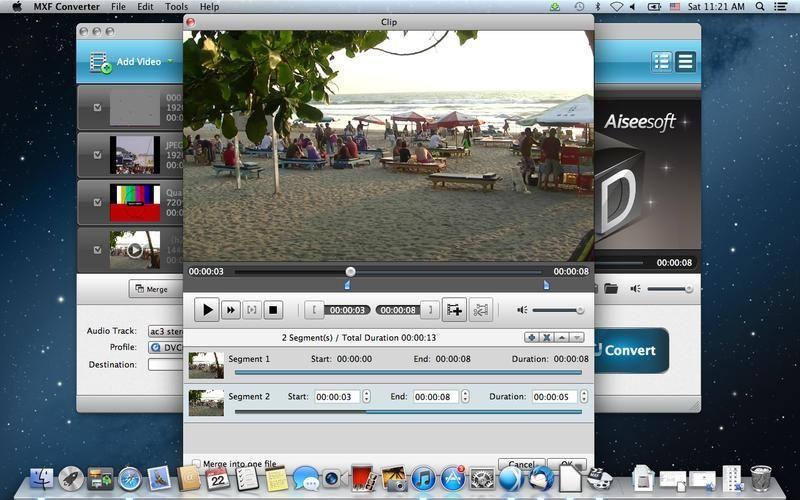Image resolution: width=800 pixels, height=500 pixels.
Task: Click the Convert button
Action: coord(629,350)
